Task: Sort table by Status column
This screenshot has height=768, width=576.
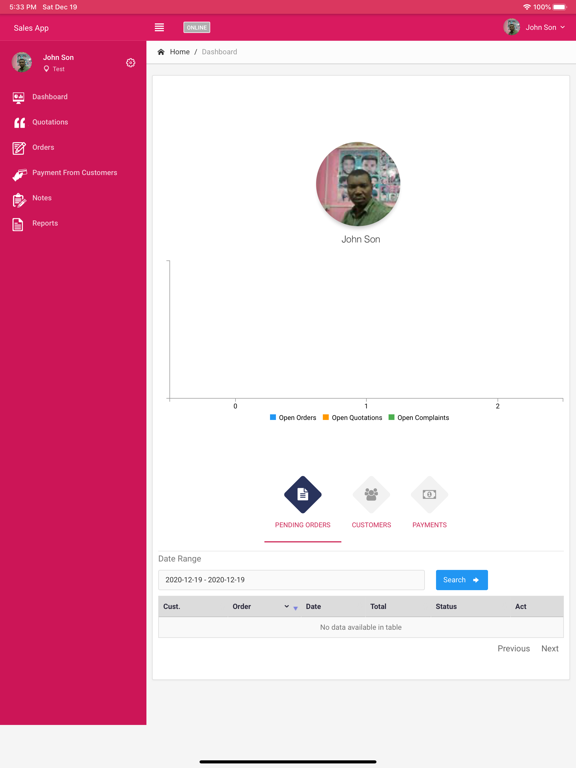Action: click(446, 606)
